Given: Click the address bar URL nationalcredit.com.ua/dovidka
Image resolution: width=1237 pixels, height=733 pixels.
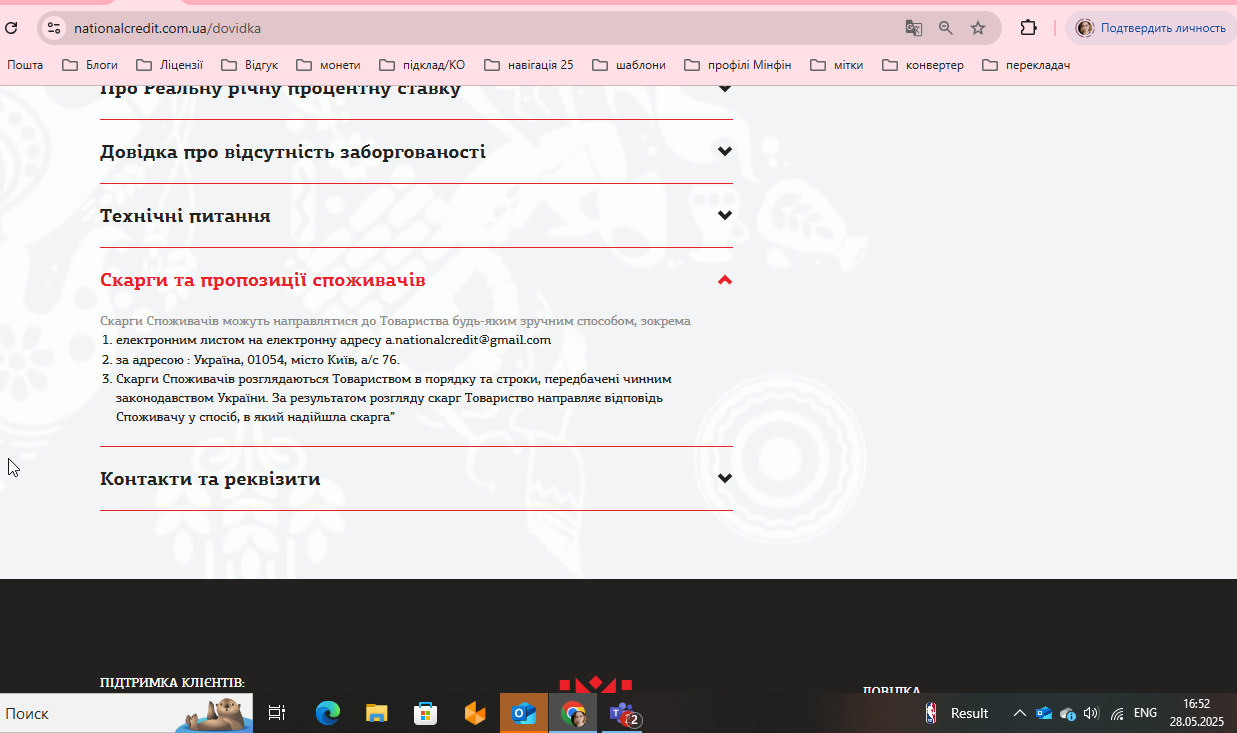Looking at the screenshot, I should coord(167,28).
